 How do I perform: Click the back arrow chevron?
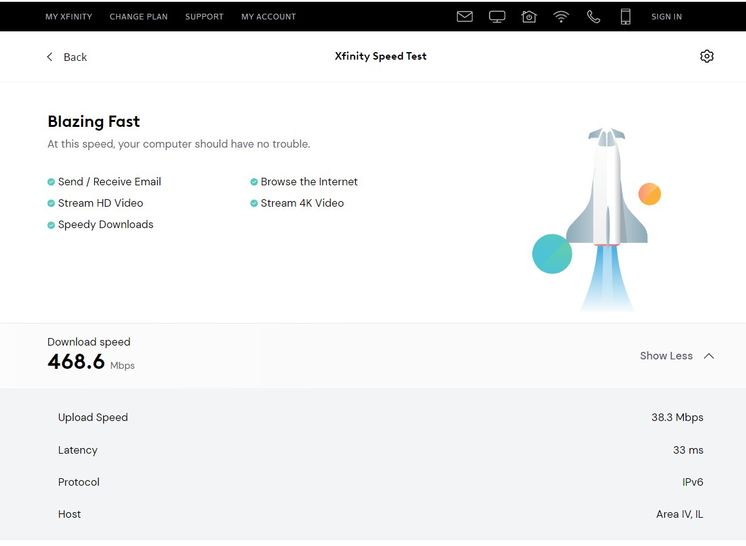click(49, 57)
